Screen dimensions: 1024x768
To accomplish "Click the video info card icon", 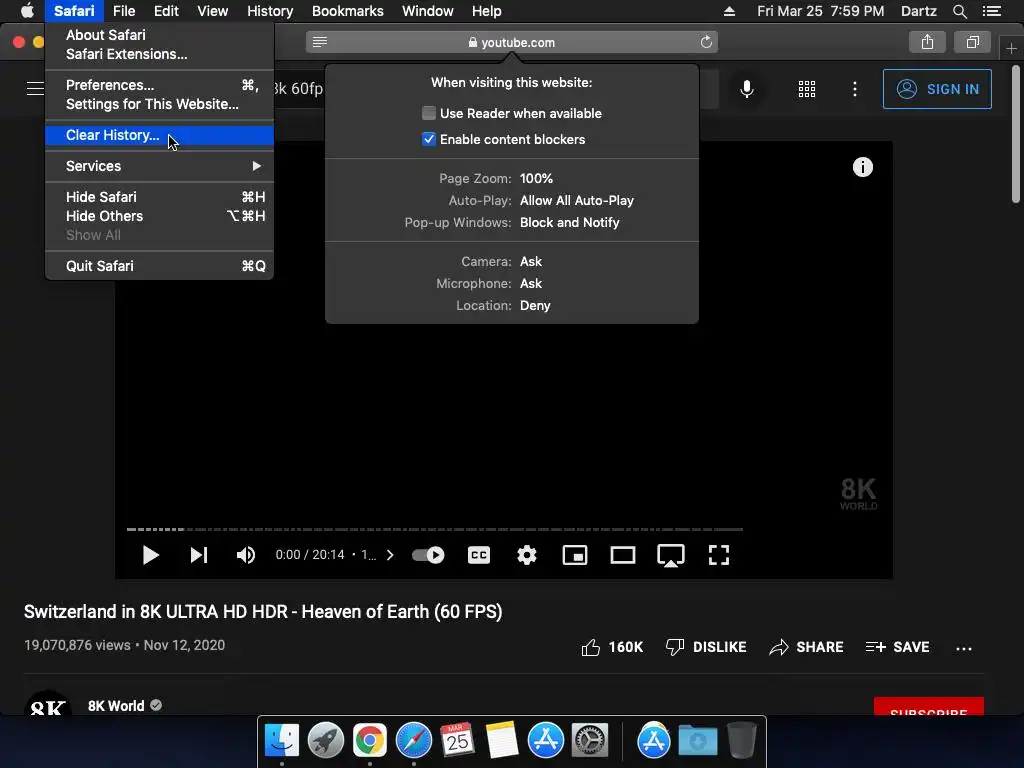I will tap(863, 167).
